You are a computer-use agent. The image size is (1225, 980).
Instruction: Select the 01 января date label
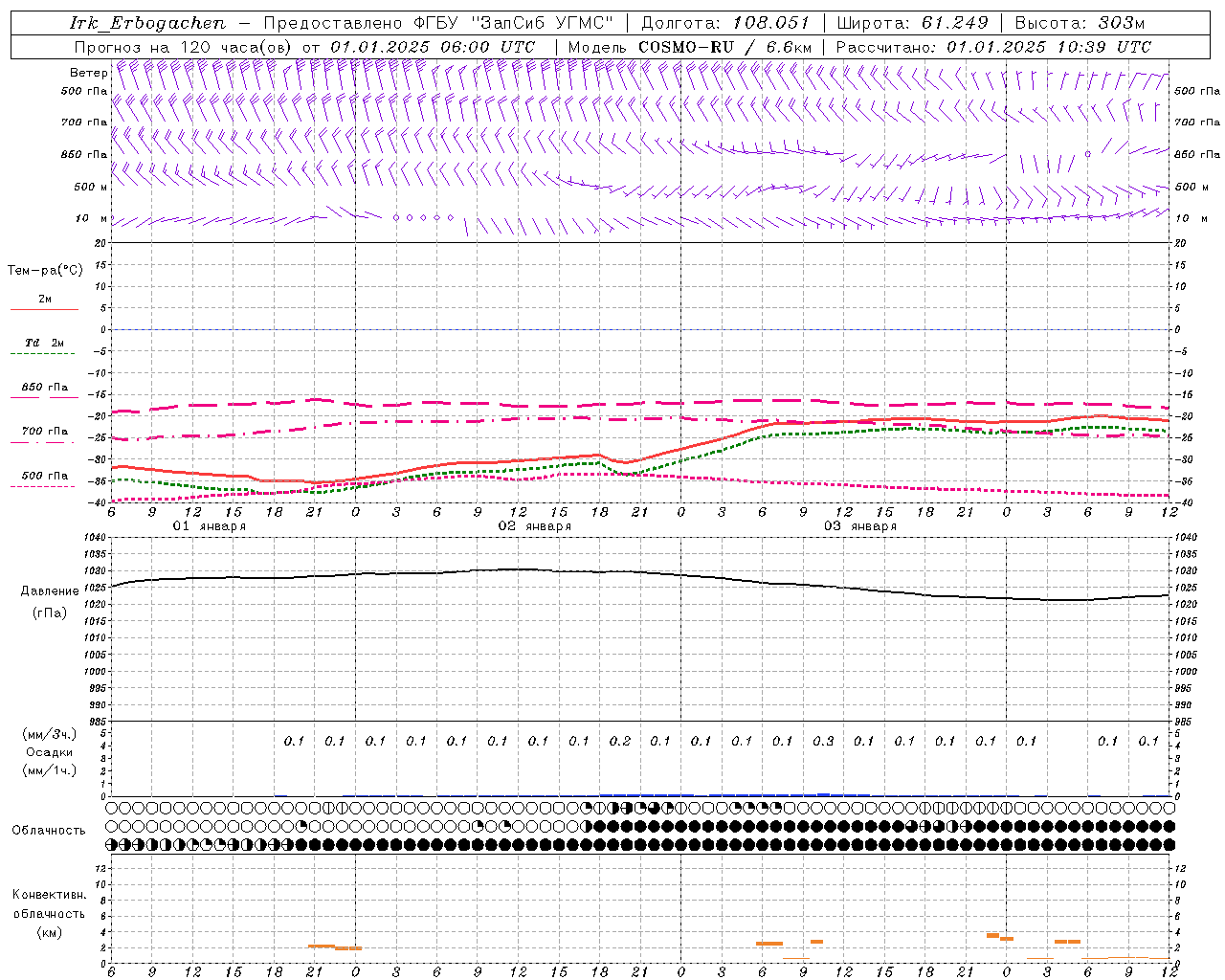click(209, 526)
